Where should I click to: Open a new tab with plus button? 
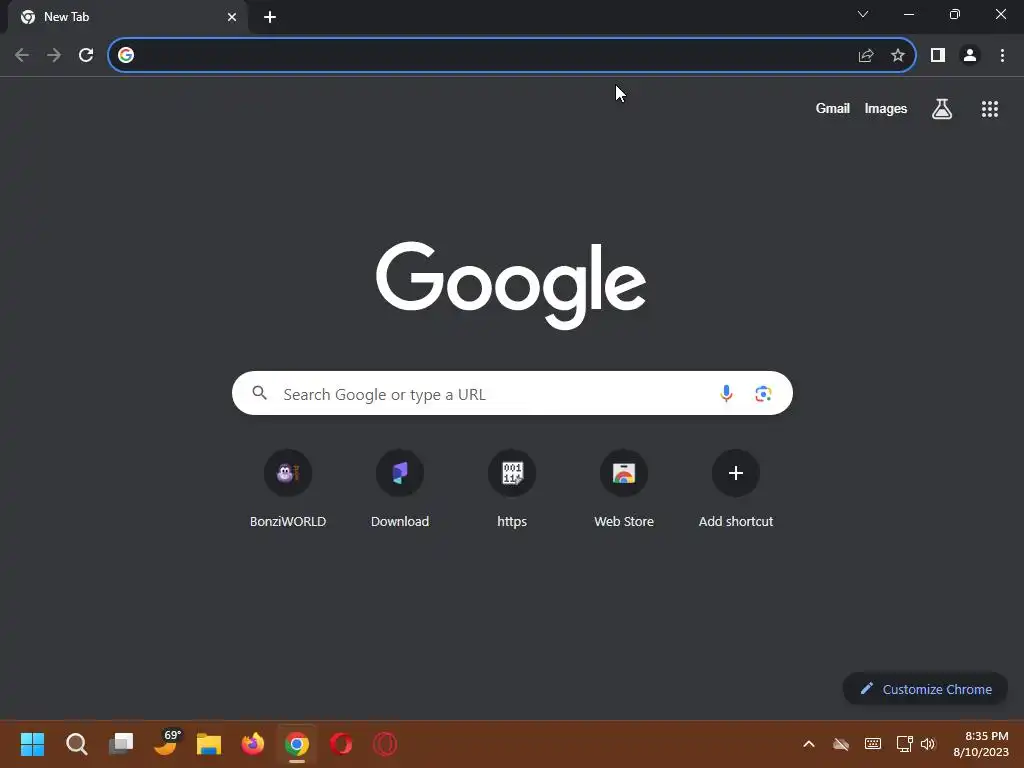270,17
